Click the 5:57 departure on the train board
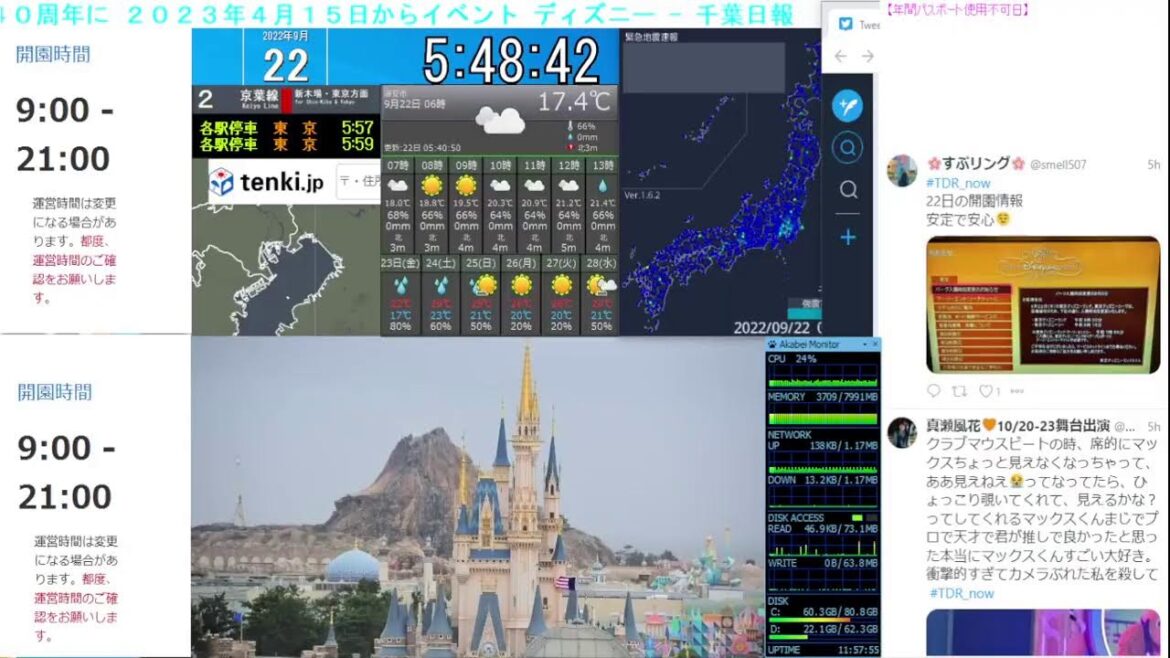 pos(357,128)
